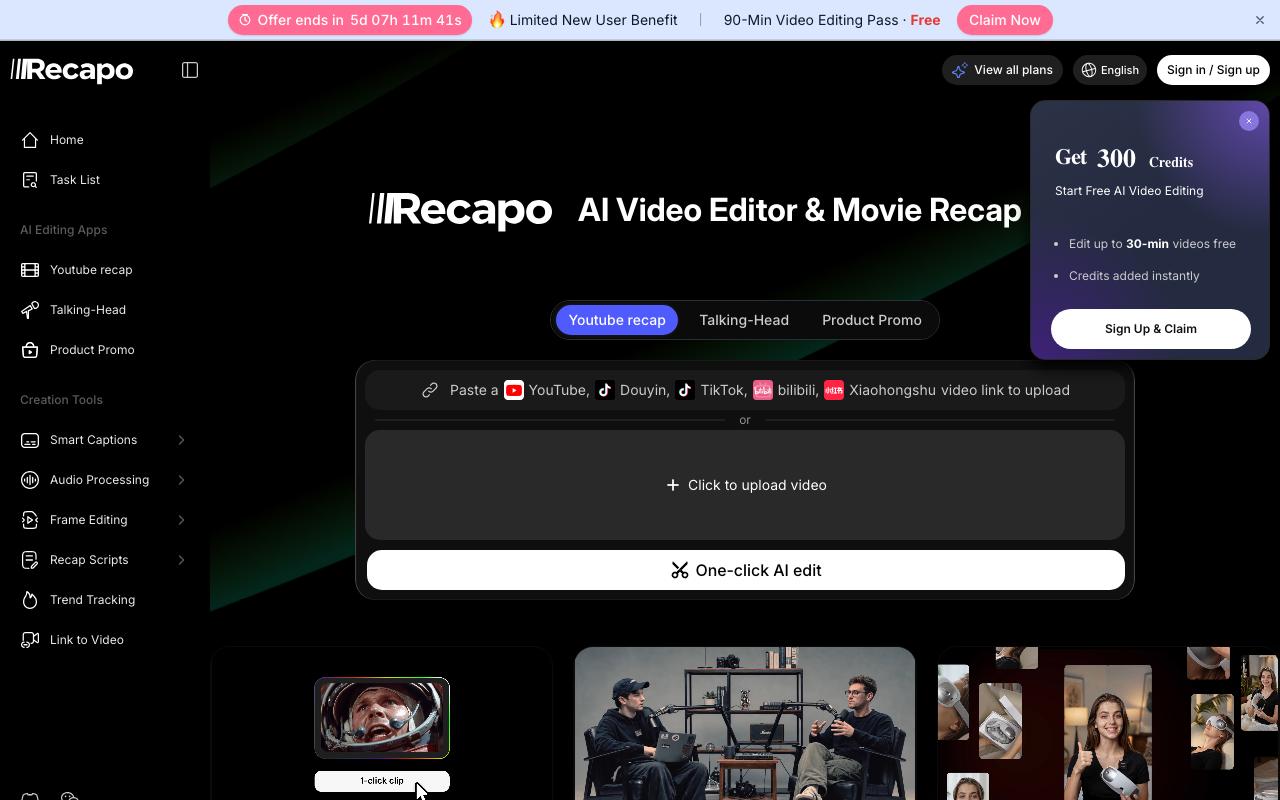Click Sign Up & Claim button
1280x800 pixels.
click(1151, 329)
